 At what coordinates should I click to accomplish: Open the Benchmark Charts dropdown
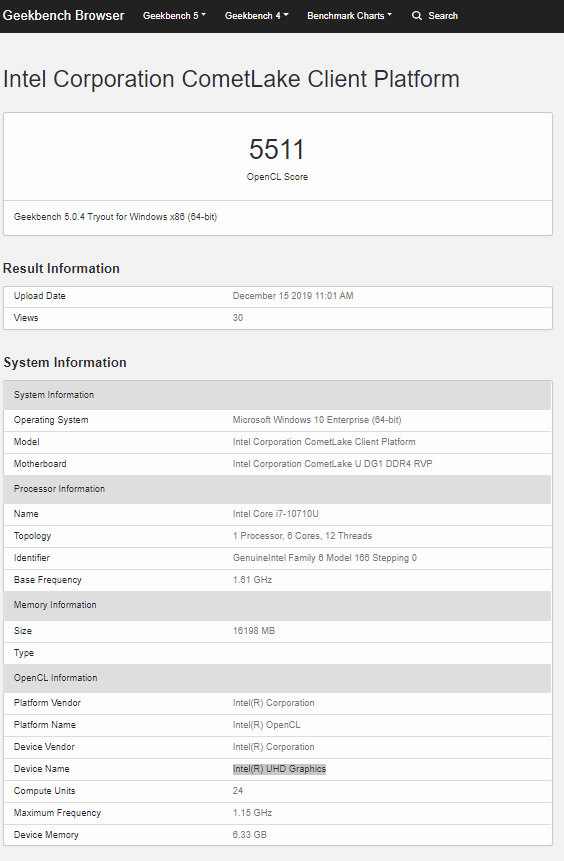pyautogui.click(x=349, y=16)
